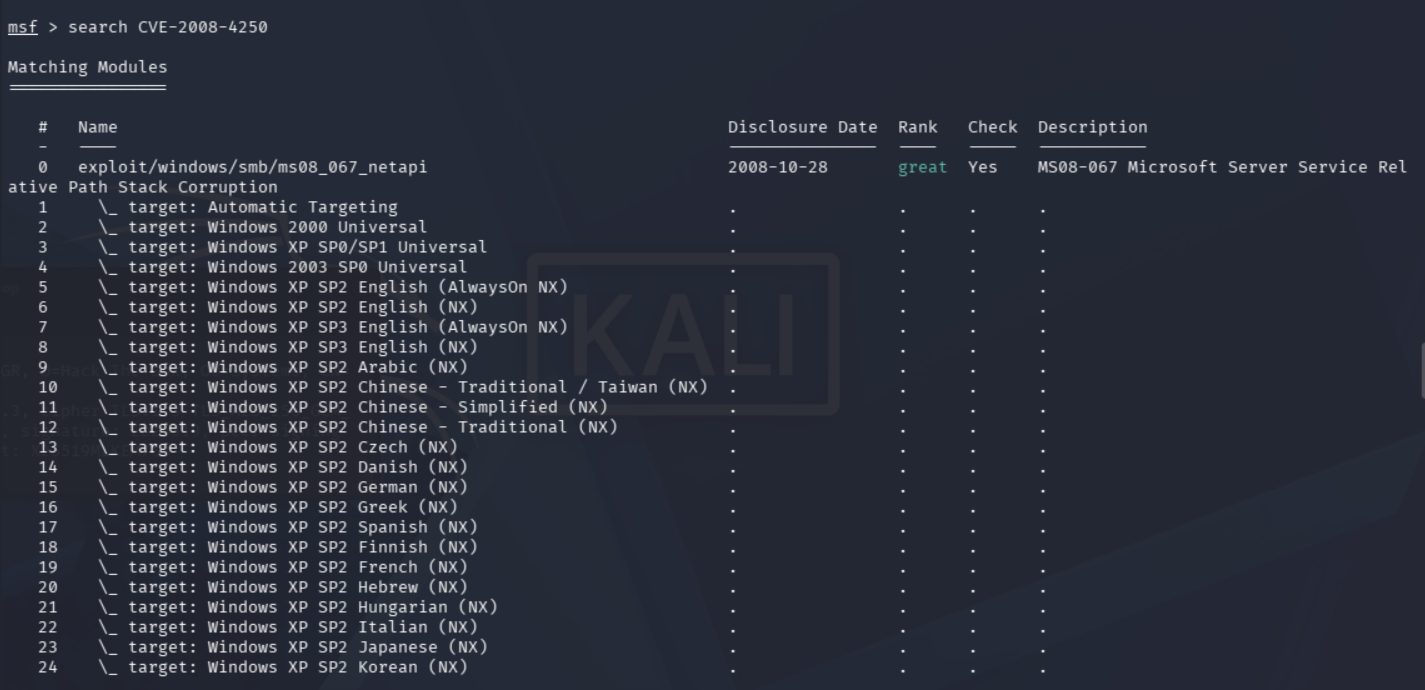This screenshot has height=690, width=1425.
Task: Click the 'Check' column header
Action: (993, 127)
